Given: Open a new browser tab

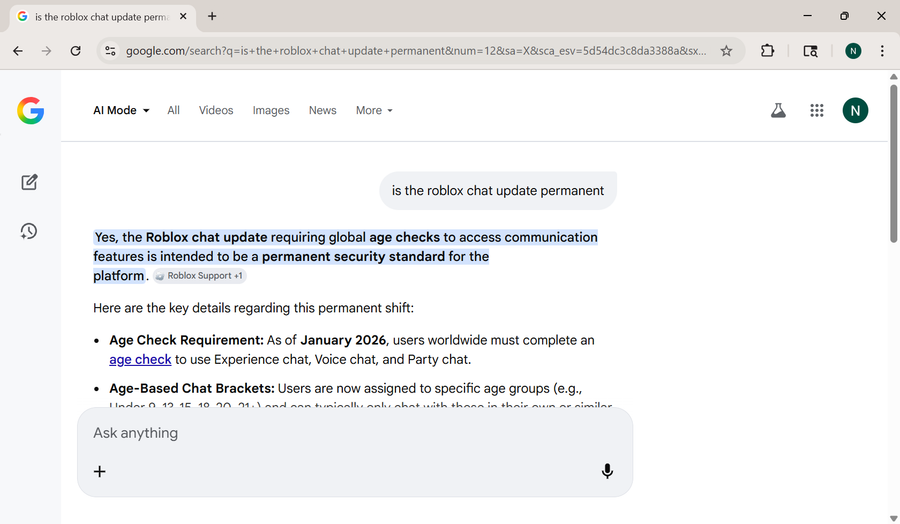Looking at the screenshot, I should coord(212,16).
